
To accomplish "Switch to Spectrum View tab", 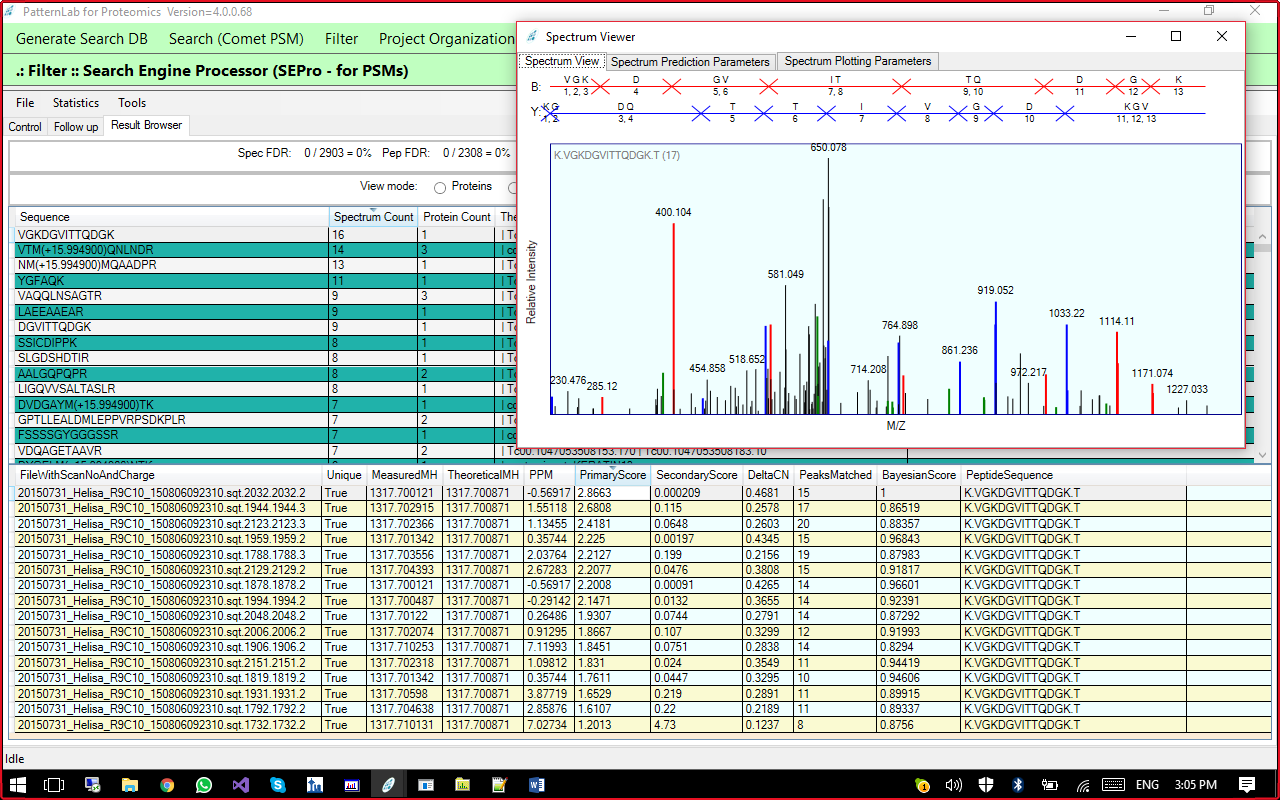I will [562, 61].
